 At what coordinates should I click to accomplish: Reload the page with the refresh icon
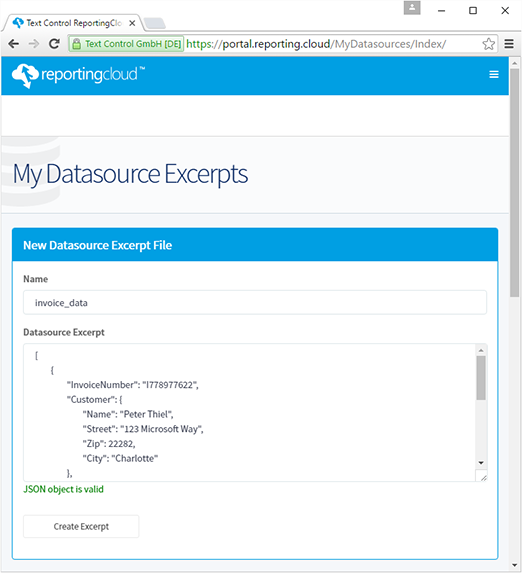pyautogui.click(x=54, y=44)
